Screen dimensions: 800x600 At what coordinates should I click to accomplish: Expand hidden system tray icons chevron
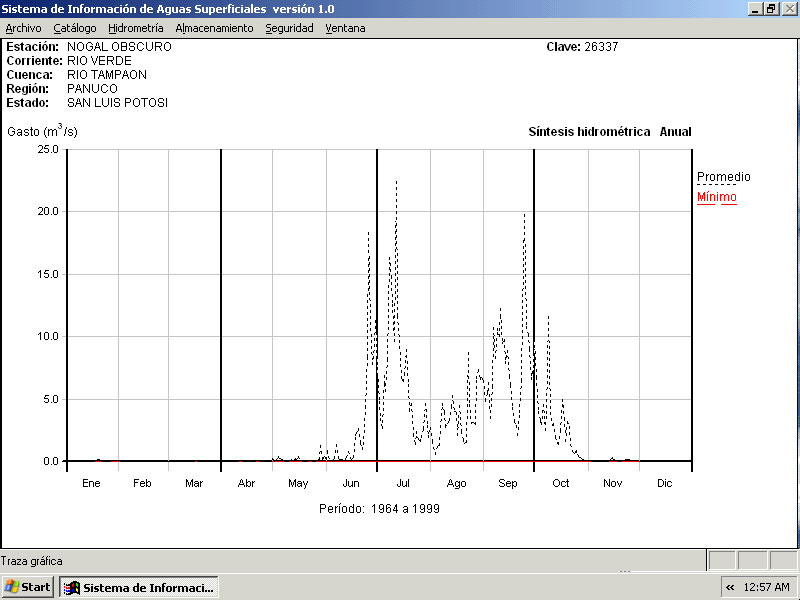pos(730,587)
